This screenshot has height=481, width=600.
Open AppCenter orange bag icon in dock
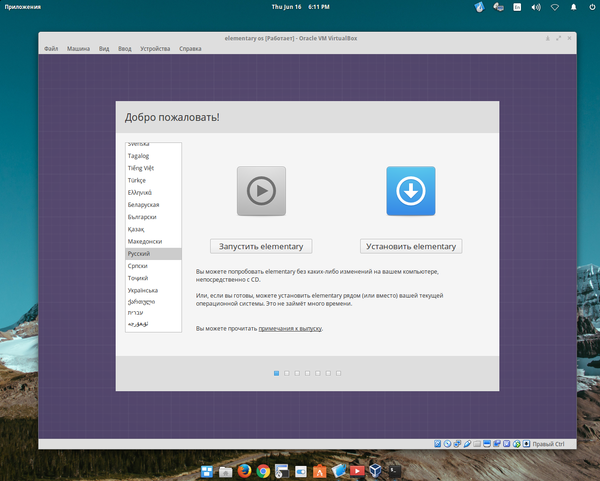click(319, 470)
